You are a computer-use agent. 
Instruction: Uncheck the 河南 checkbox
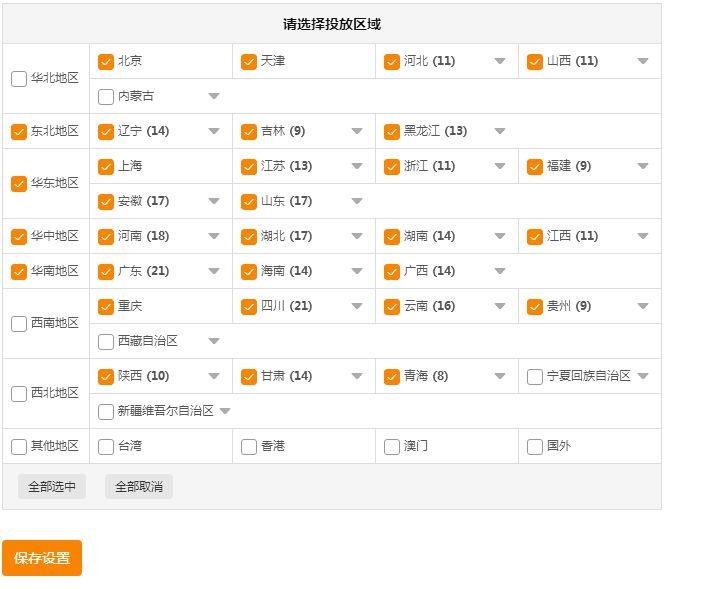coord(106,237)
